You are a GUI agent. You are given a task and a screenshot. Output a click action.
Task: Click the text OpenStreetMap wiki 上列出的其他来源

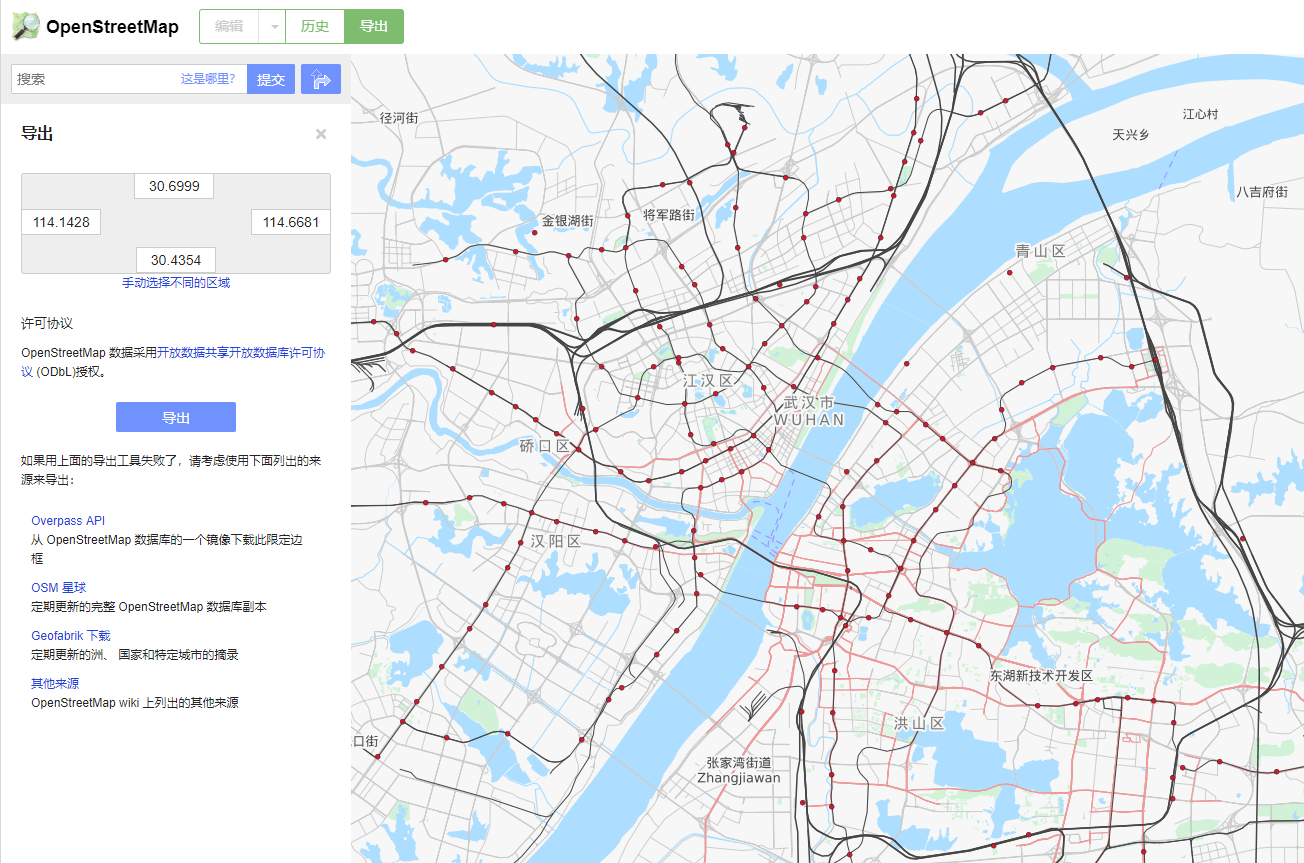135,703
